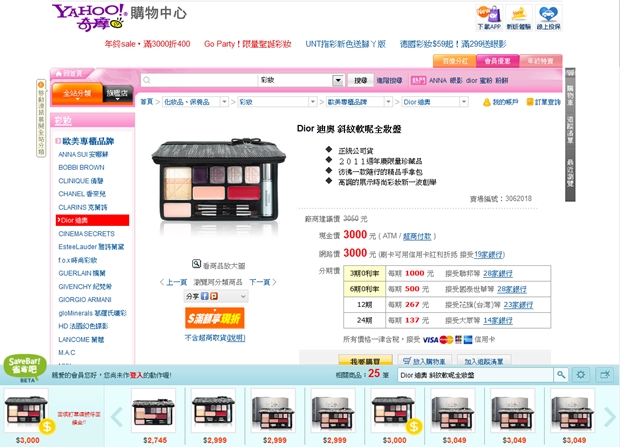Add product to tracking list button
620x447 pixels.
(x=484, y=360)
